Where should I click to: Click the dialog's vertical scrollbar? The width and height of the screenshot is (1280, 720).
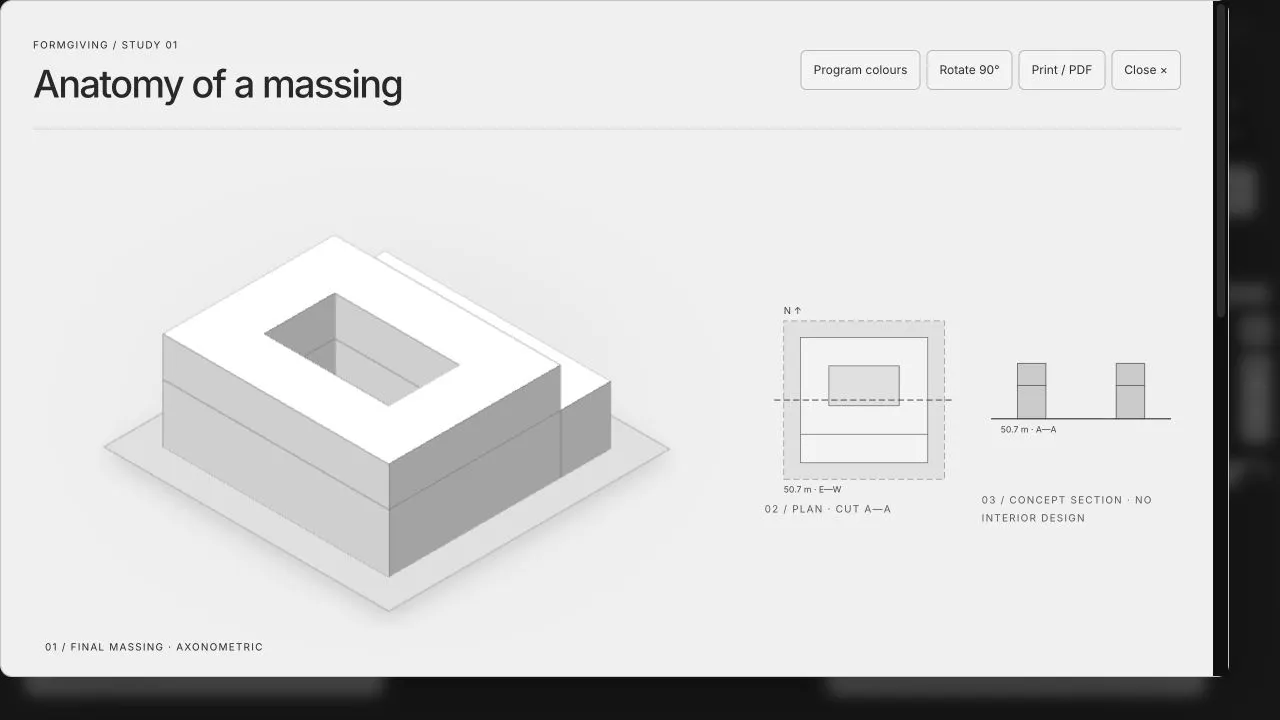pos(1220,160)
